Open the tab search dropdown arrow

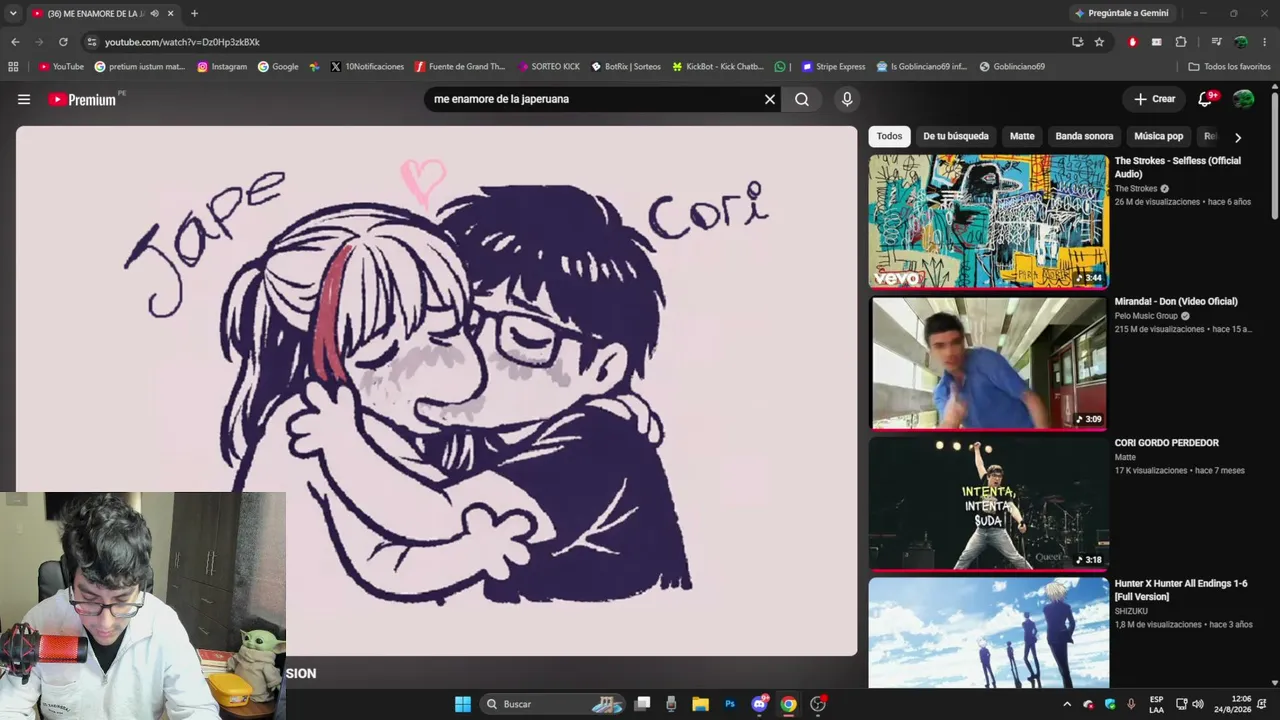coord(13,13)
